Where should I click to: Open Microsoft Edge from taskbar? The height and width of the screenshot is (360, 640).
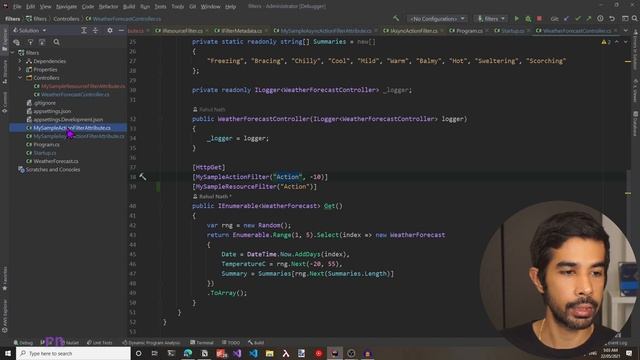click(x=188, y=353)
